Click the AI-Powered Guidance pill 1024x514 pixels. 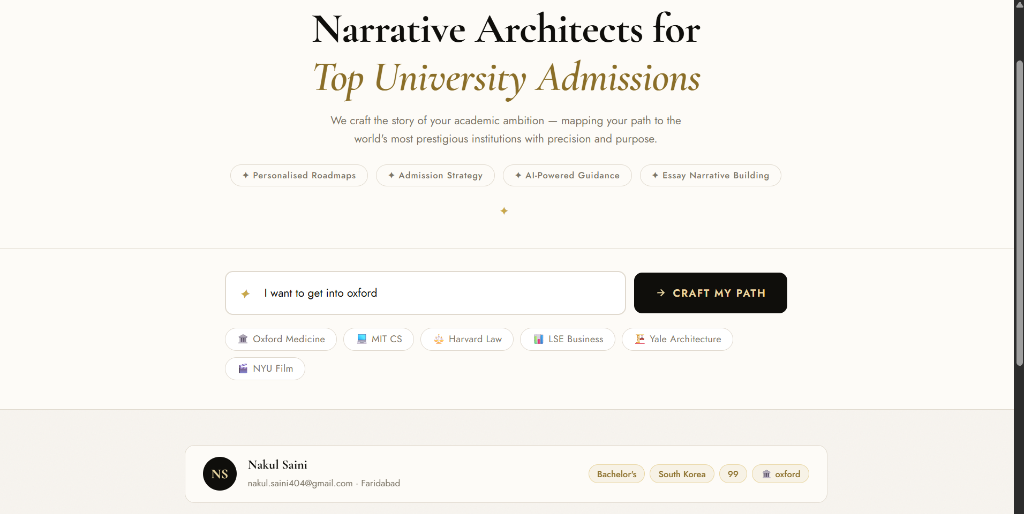pos(567,175)
